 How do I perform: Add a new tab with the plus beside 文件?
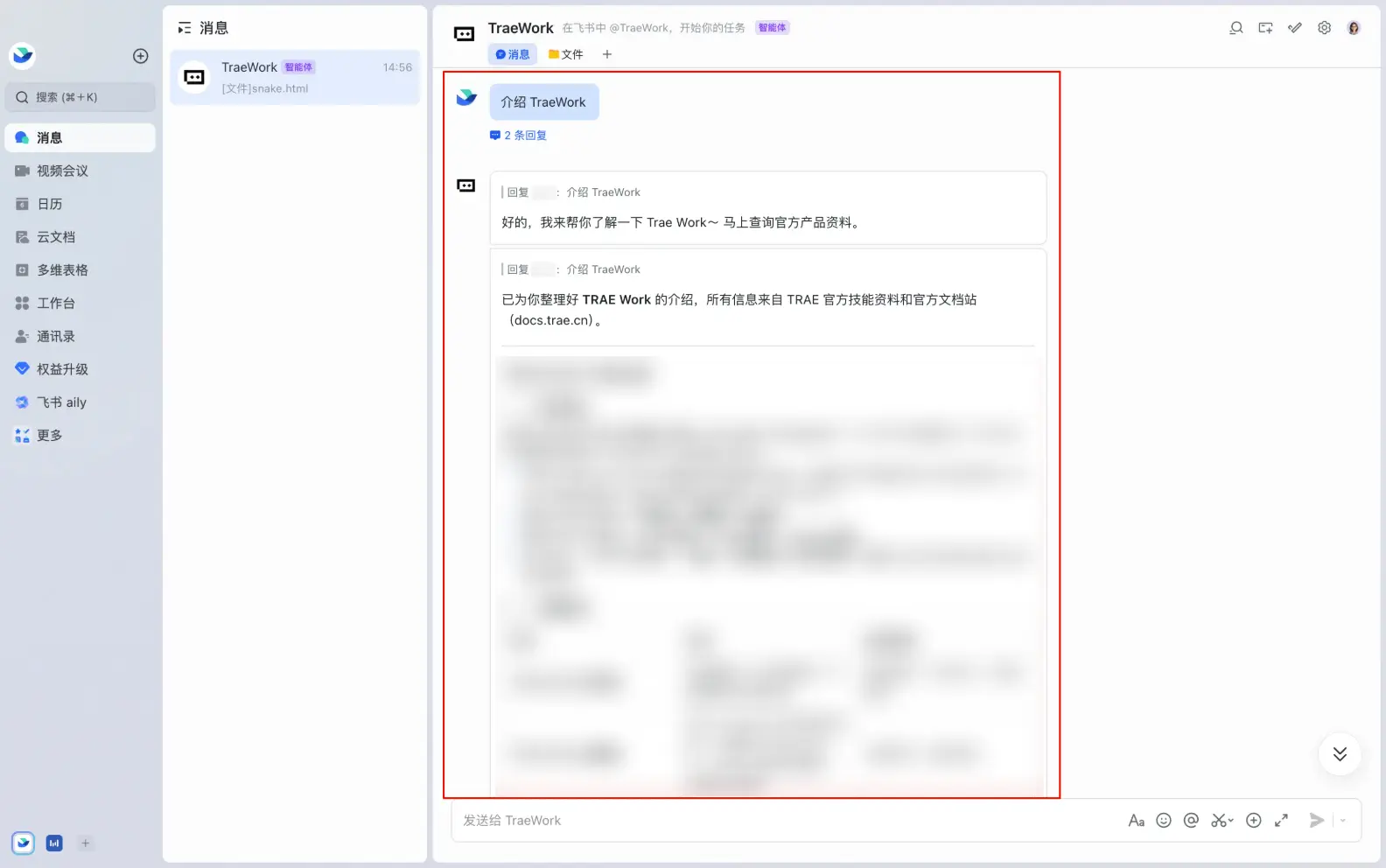click(x=607, y=54)
